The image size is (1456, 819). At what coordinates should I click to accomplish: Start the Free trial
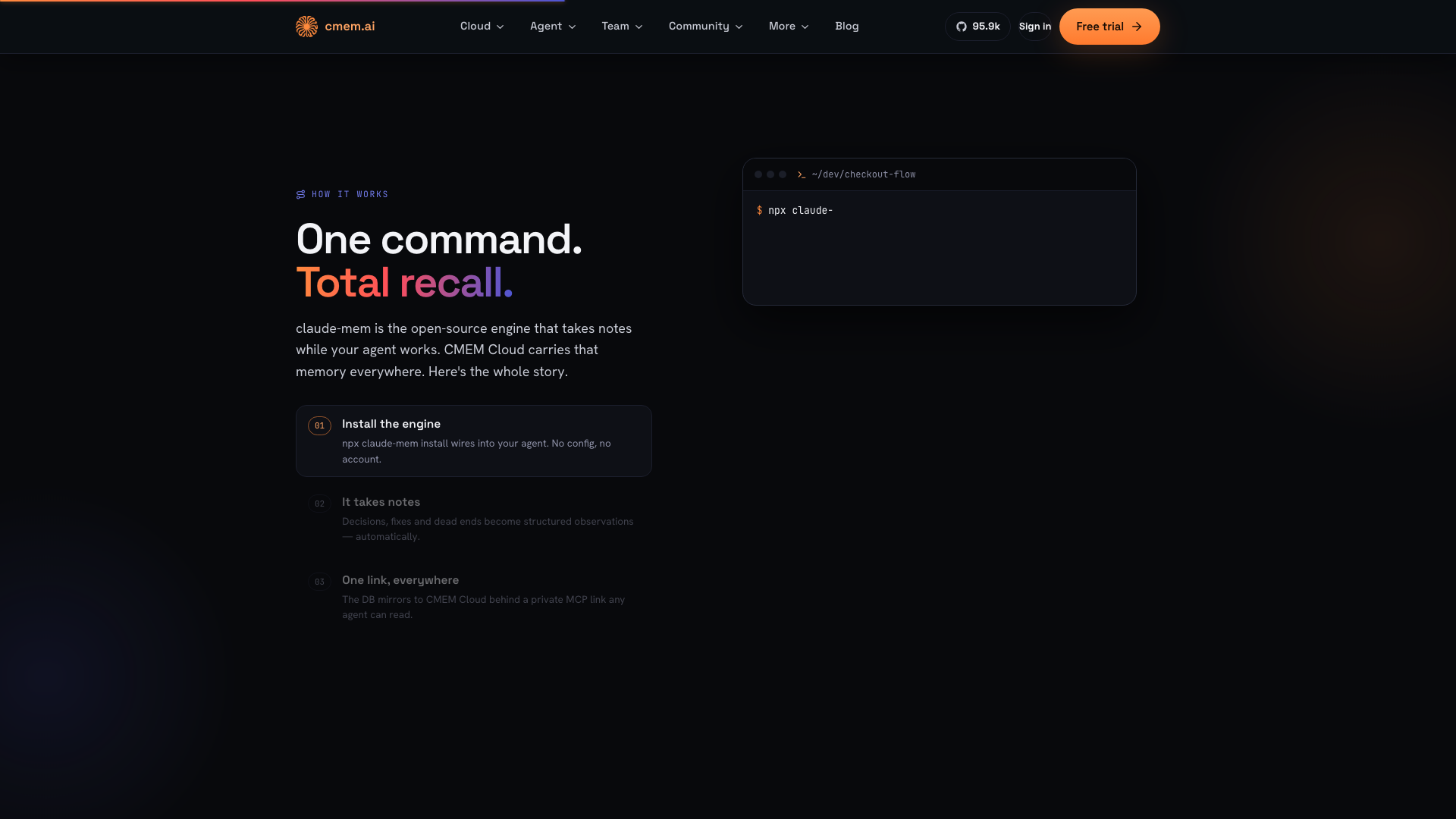(1109, 27)
